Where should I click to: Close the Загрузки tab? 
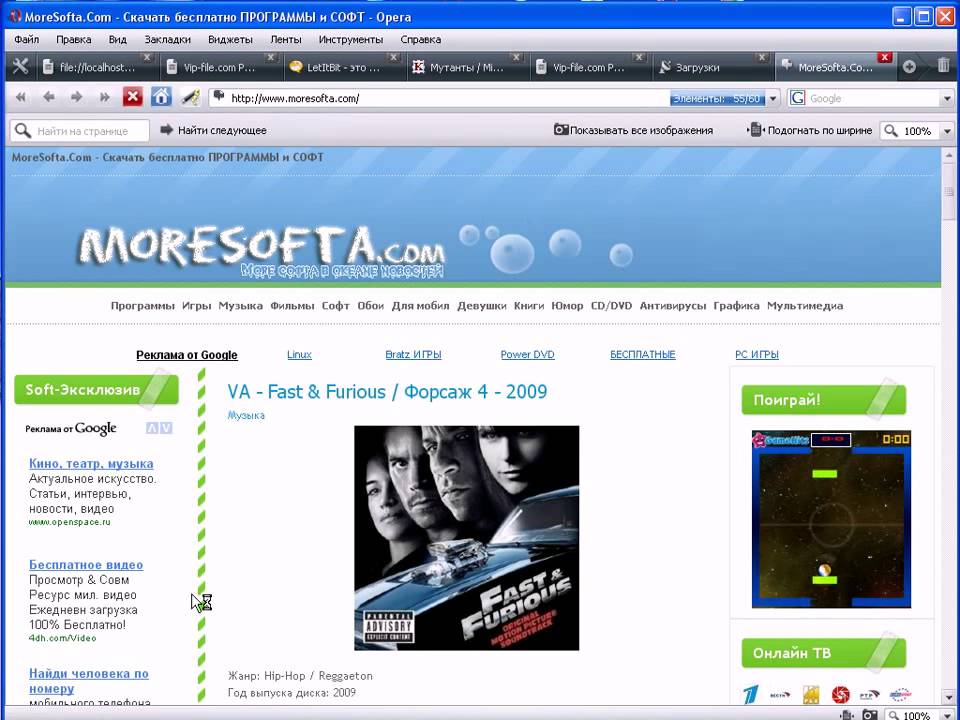762,58
